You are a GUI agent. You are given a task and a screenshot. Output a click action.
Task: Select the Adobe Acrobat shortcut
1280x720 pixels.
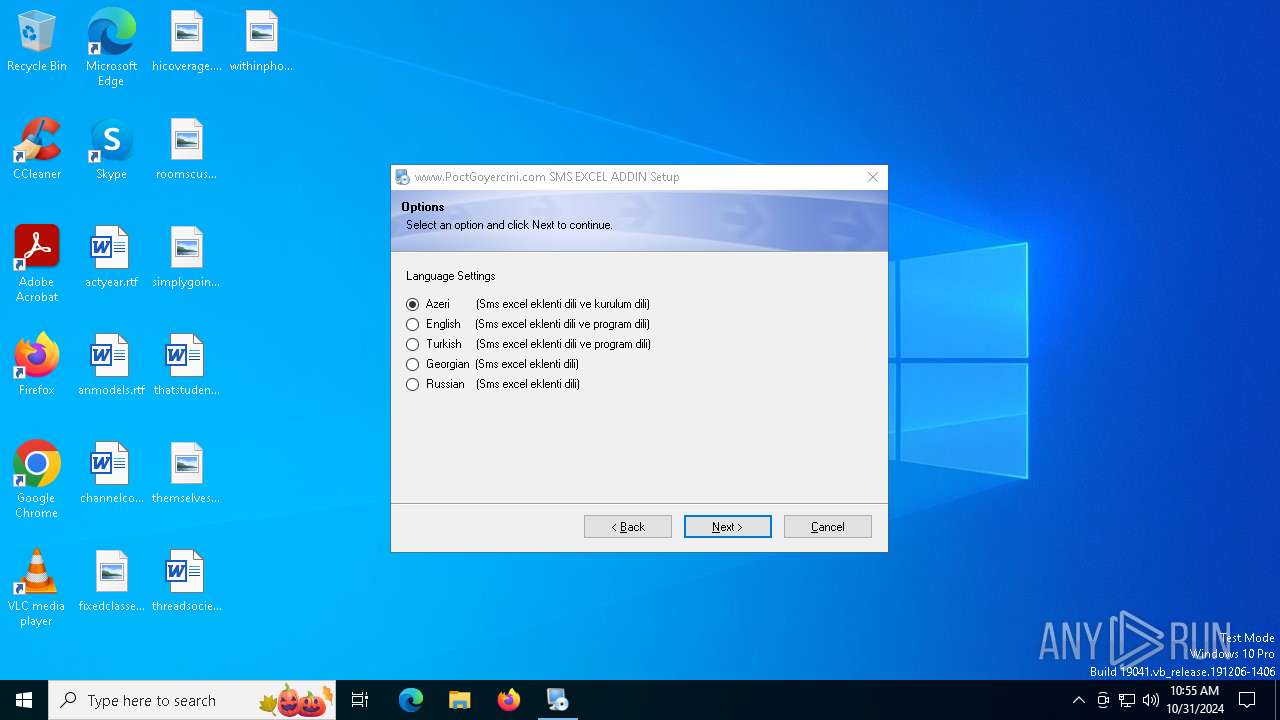[x=37, y=264]
